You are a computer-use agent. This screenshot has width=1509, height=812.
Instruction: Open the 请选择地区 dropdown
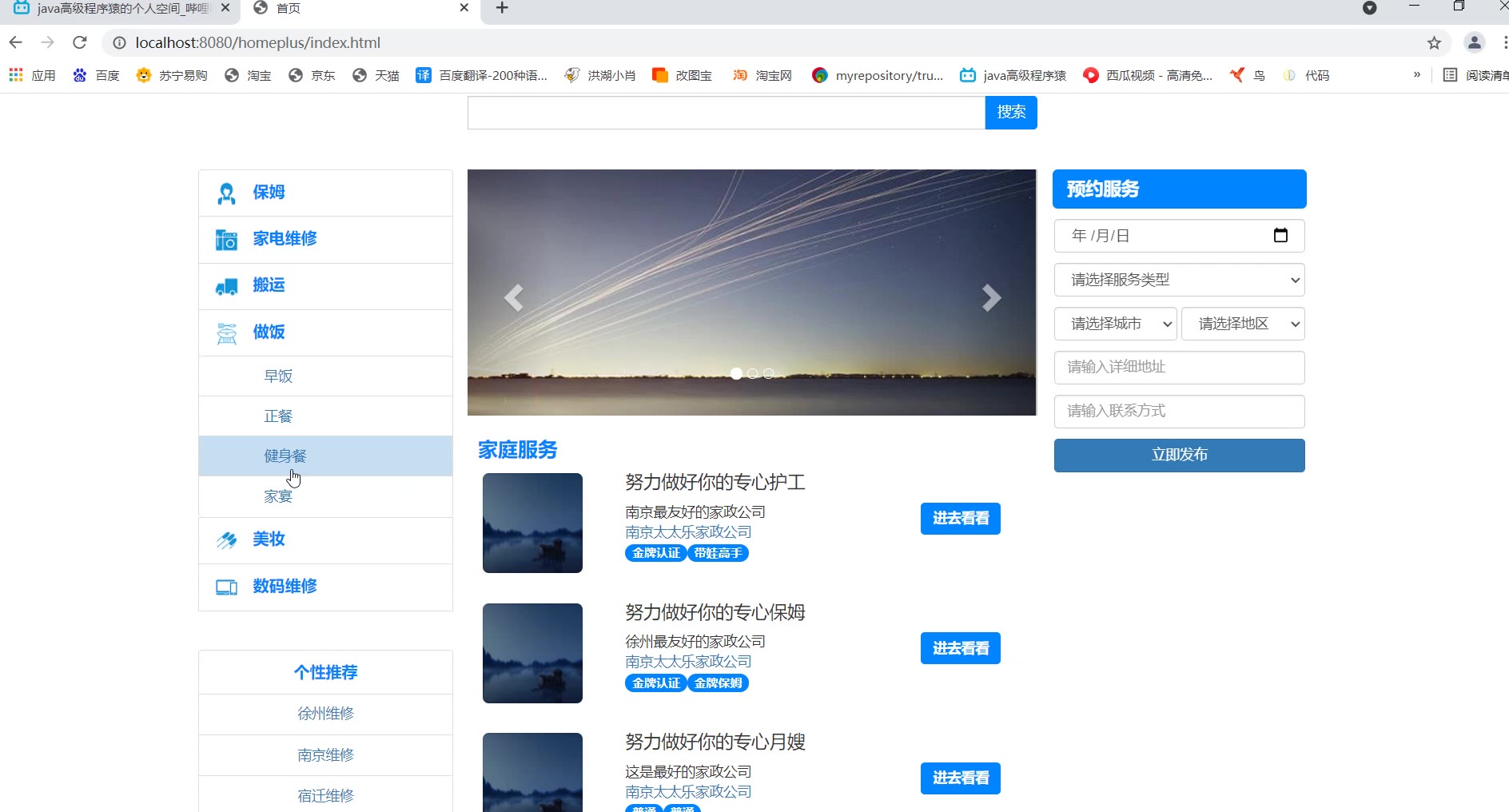point(1243,324)
